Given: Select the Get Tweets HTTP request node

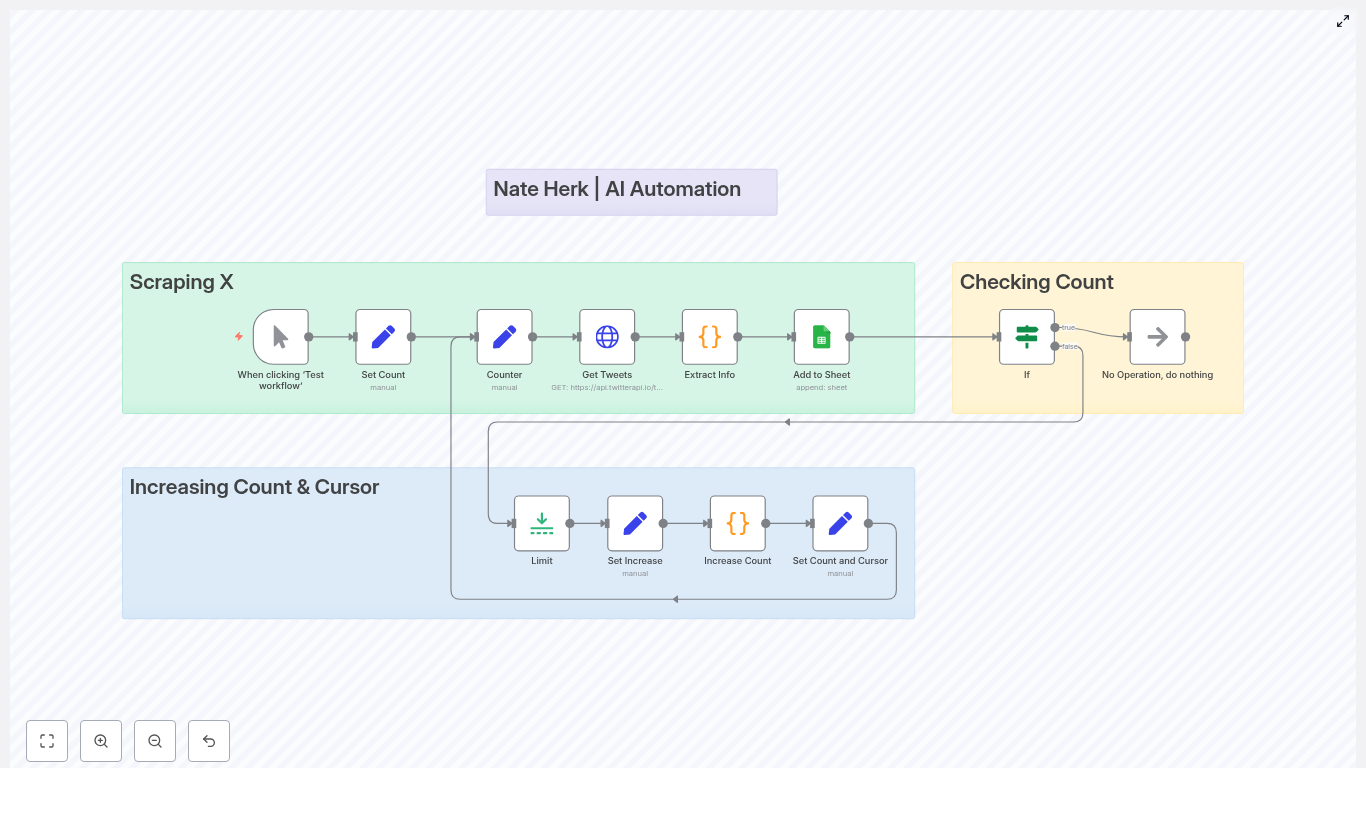Looking at the screenshot, I should pos(607,337).
